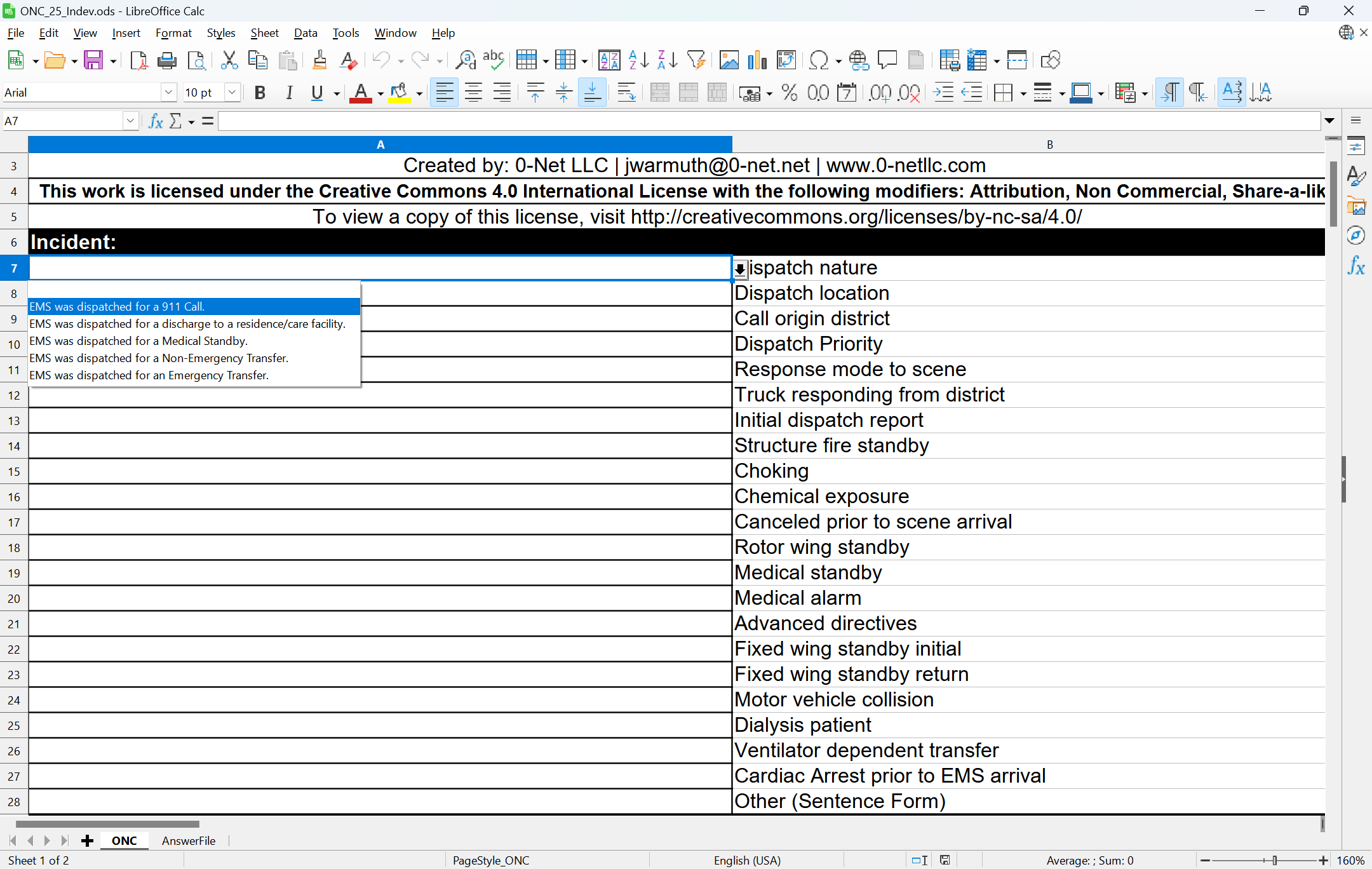This screenshot has height=869, width=1372.
Task: Switch to the AnswerFile sheet tab
Action: [188, 840]
